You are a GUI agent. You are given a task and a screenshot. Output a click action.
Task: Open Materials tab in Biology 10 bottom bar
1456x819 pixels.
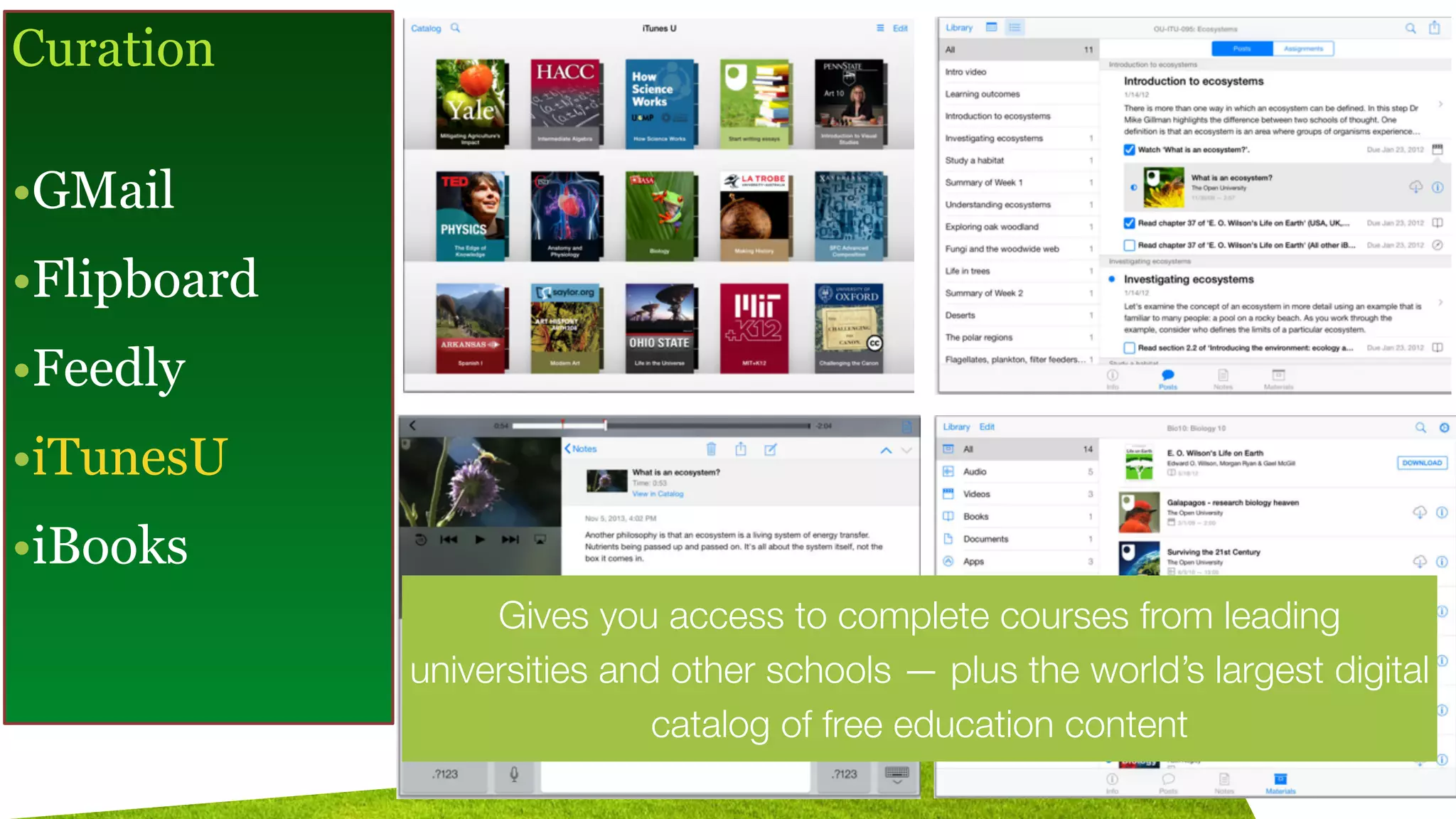tap(1280, 783)
